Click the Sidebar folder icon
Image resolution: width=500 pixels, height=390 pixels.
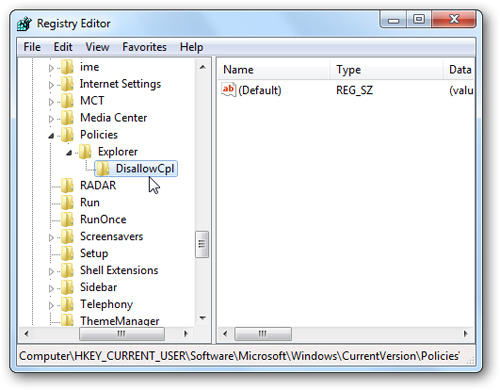coord(67,288)
